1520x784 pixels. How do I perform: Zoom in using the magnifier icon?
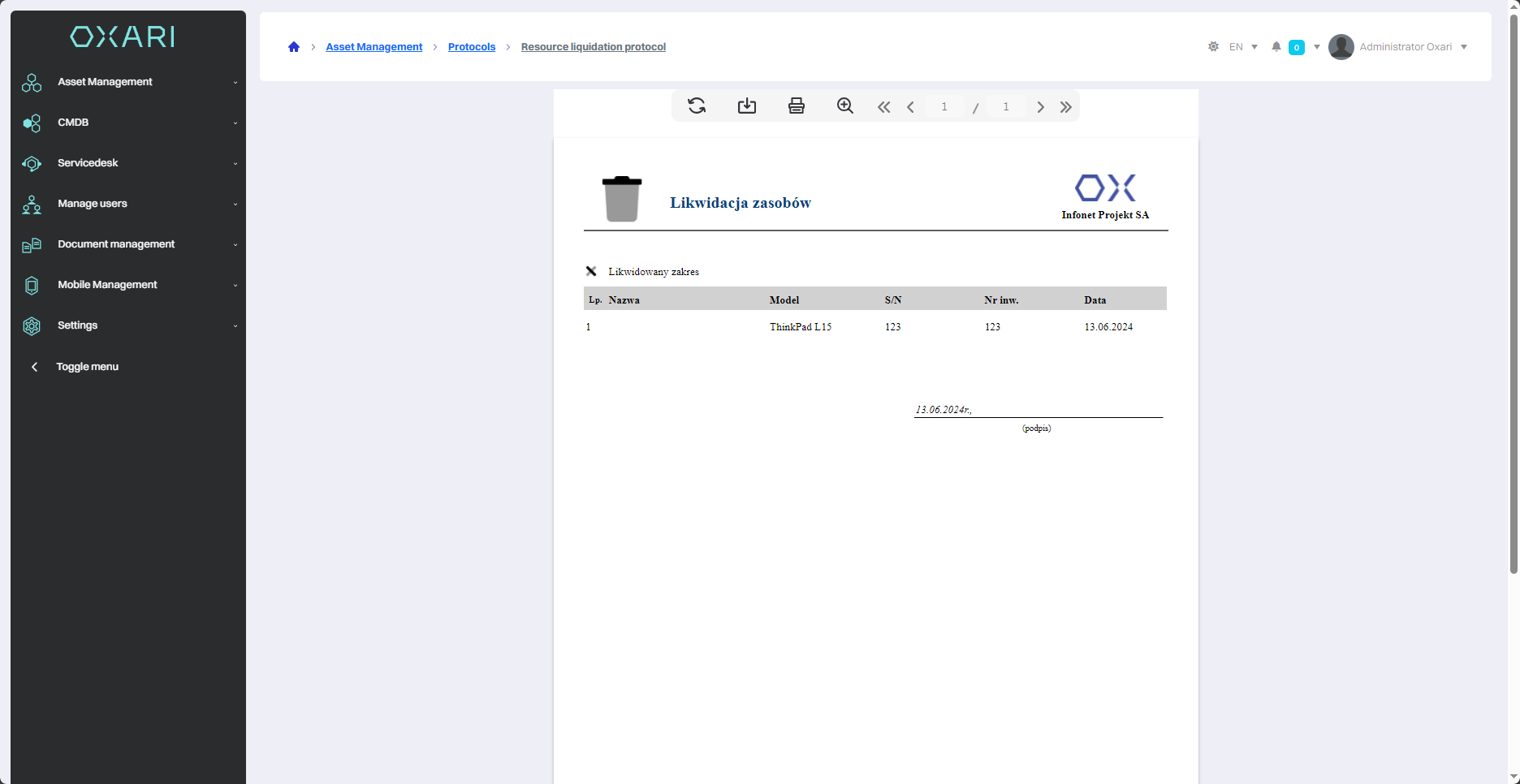click(x=844, y=106)
